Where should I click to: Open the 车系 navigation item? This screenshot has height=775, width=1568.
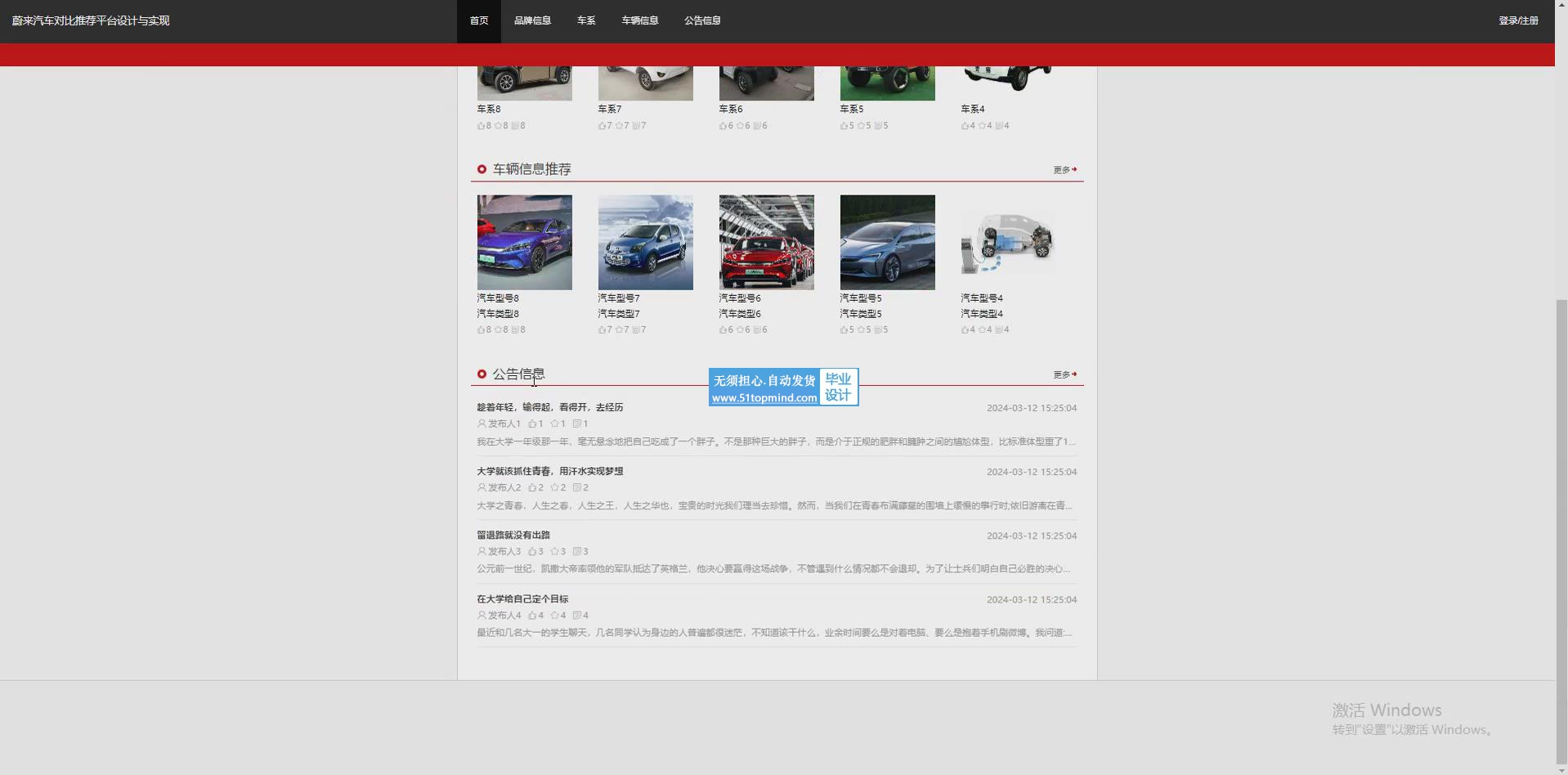click(586, 20)
